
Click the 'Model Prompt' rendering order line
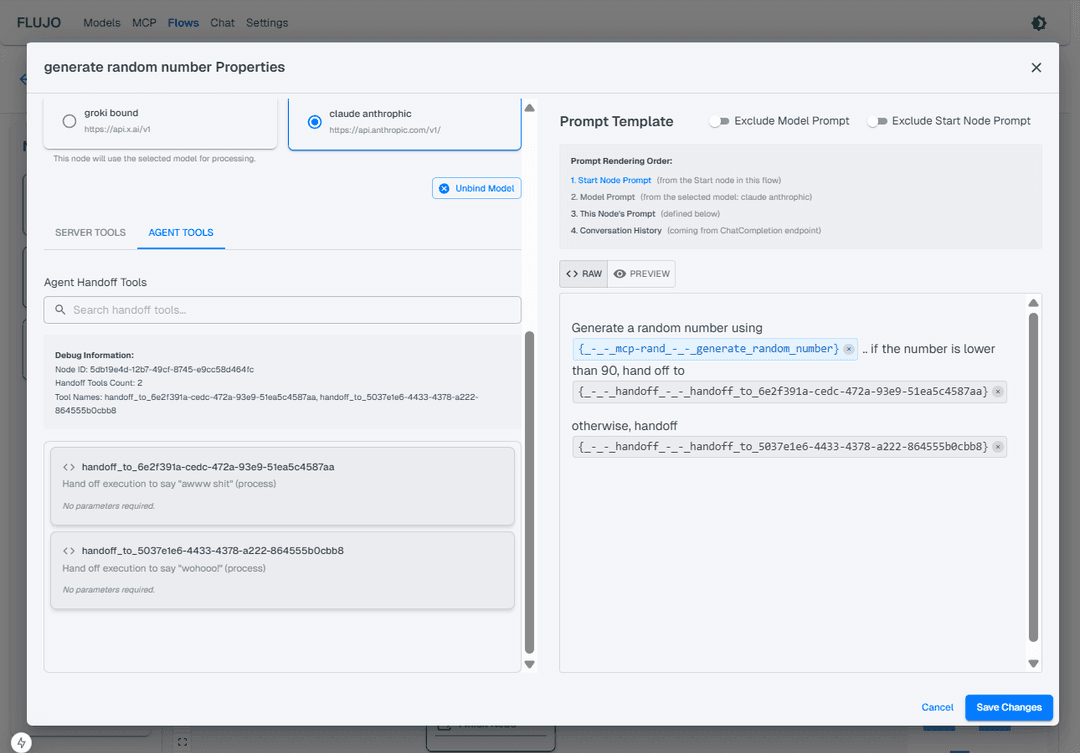691,197
